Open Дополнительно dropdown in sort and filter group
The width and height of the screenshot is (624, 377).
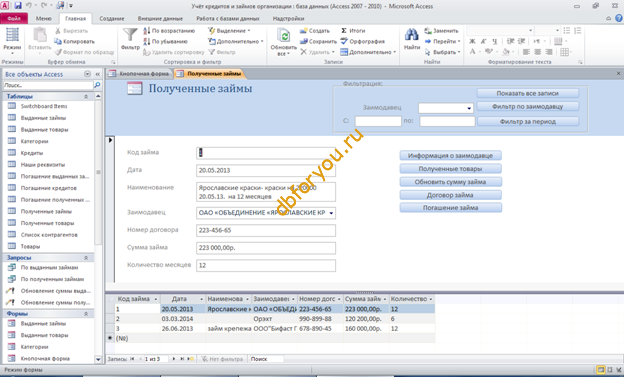tap(236, 41)
